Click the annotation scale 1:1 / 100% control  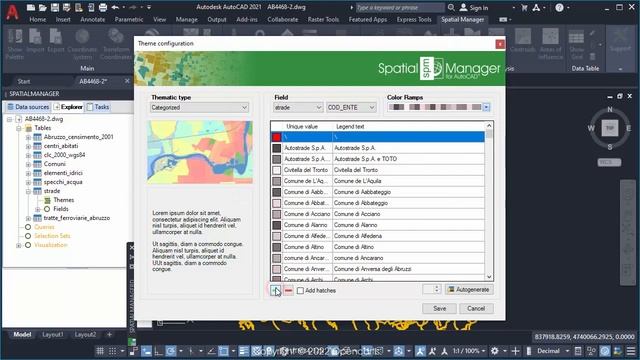(469, 351)
